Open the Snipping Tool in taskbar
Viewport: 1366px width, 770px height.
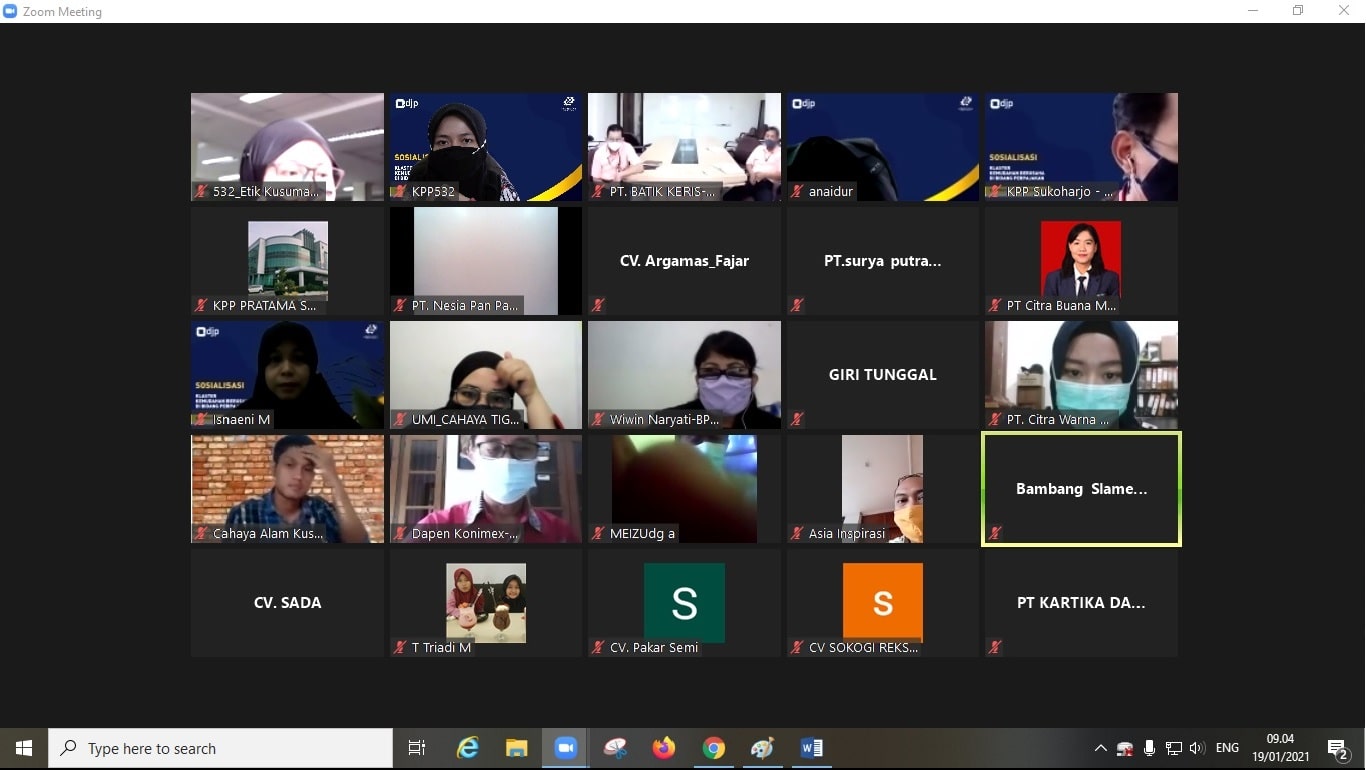pos(615,748)
